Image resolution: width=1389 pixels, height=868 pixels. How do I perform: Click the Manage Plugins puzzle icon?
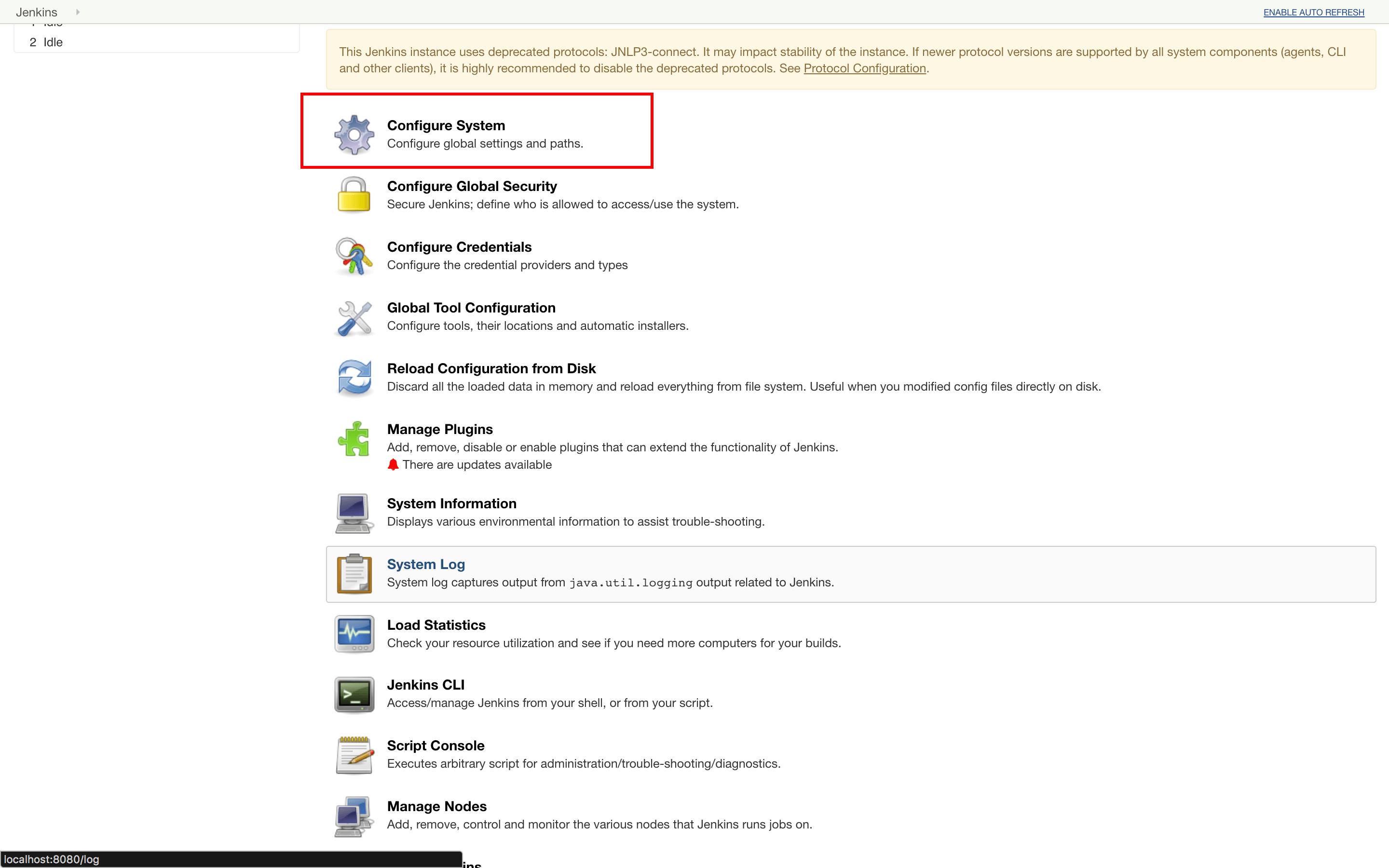(354, 439)
